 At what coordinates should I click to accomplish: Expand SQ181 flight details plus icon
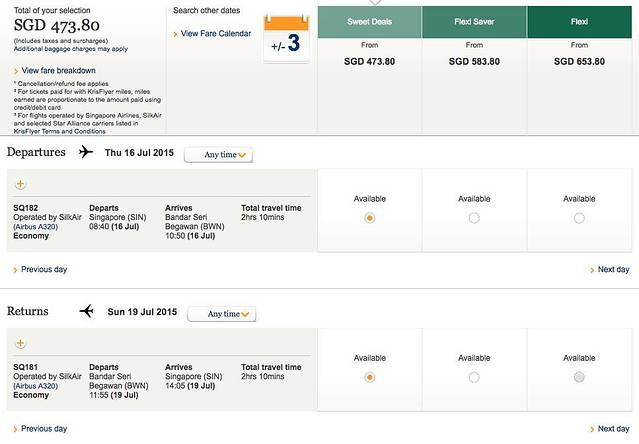[x=21, y=343]
